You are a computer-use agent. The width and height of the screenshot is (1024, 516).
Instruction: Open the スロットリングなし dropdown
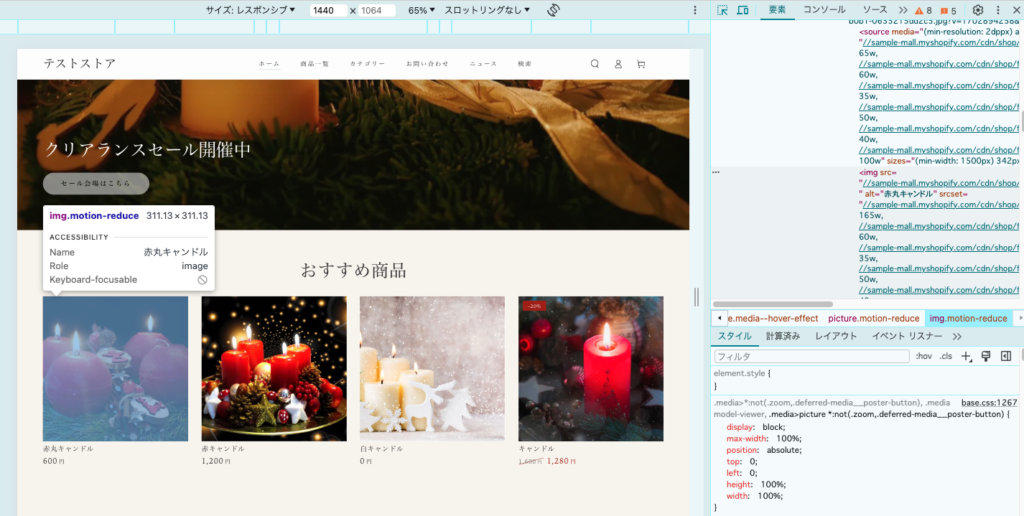pos(487,10)
